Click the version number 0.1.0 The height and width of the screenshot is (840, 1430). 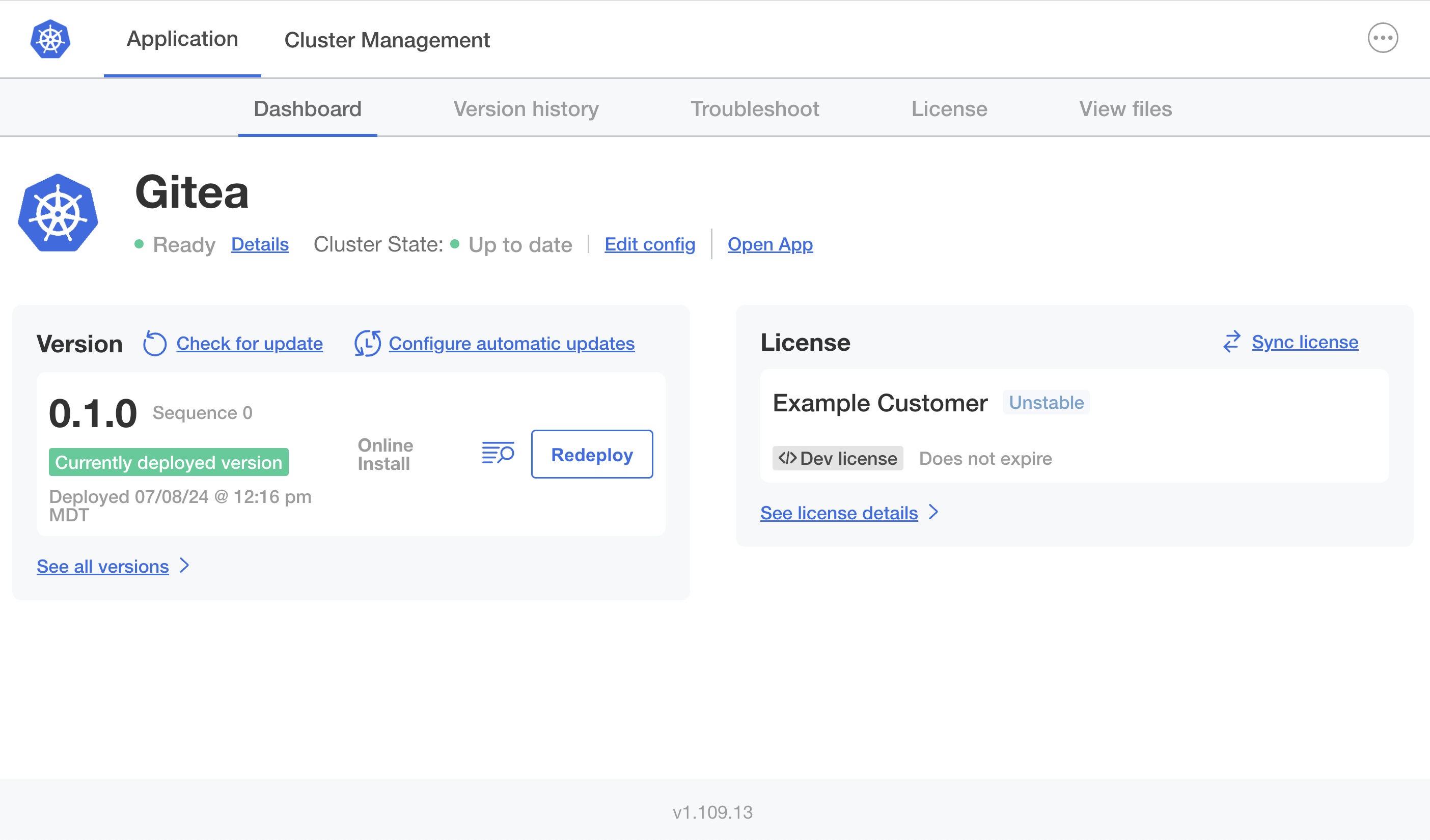(x=93, y=413)
